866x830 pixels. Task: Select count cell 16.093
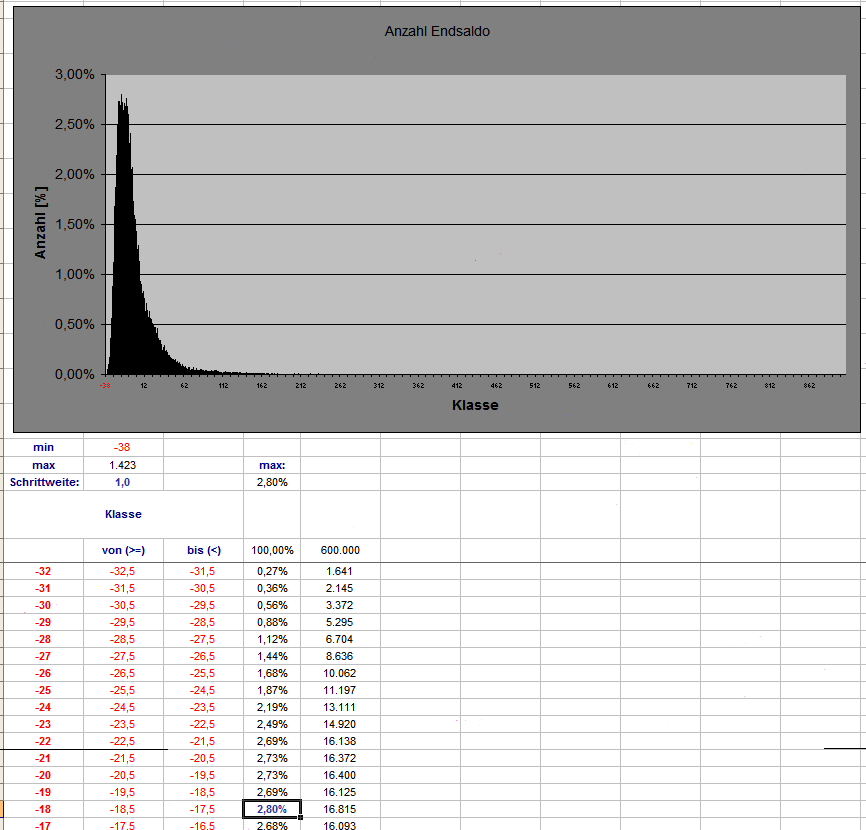340,825
